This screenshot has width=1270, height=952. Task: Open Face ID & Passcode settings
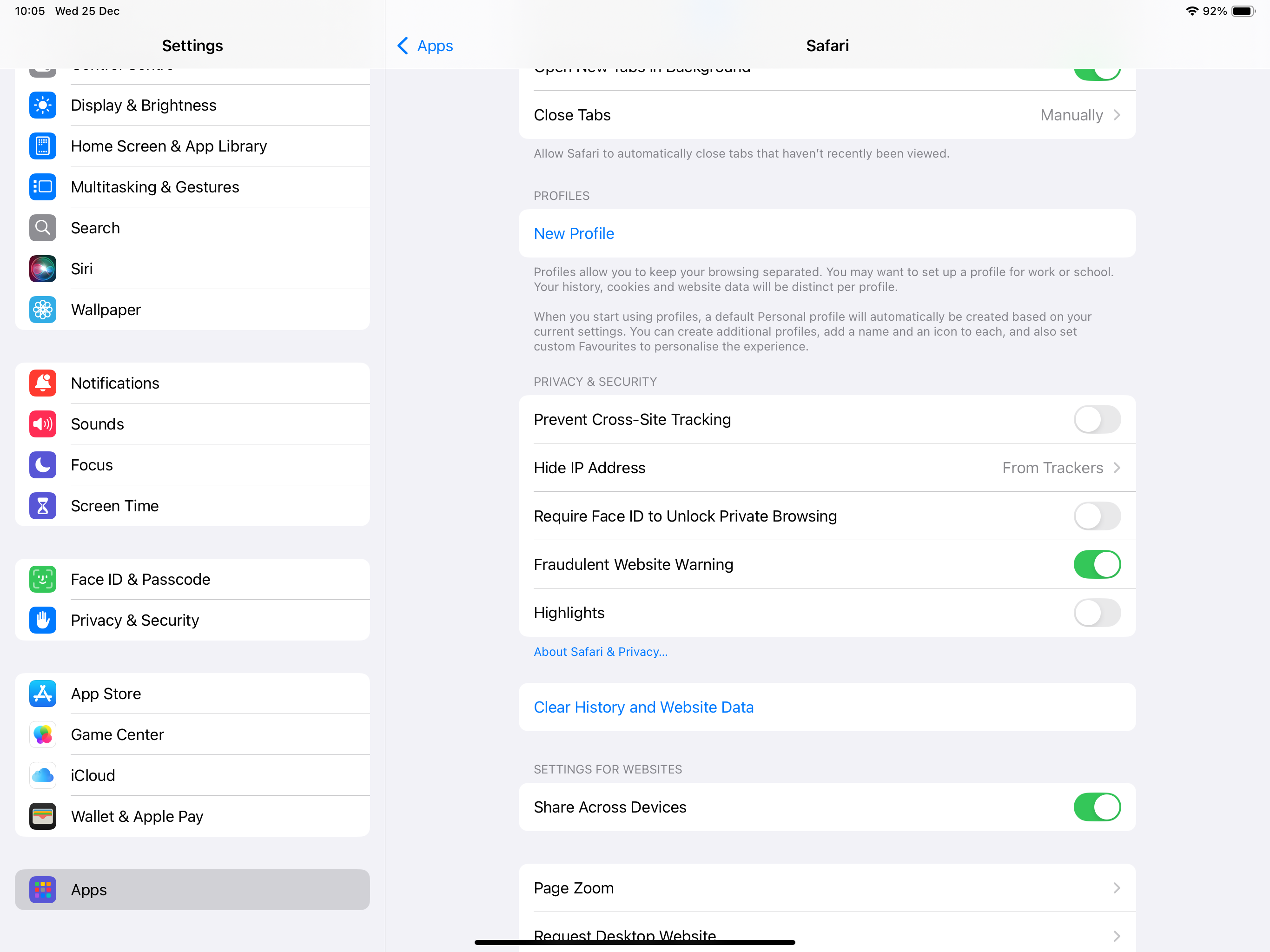pyautogui.click(x=192, y=579)
